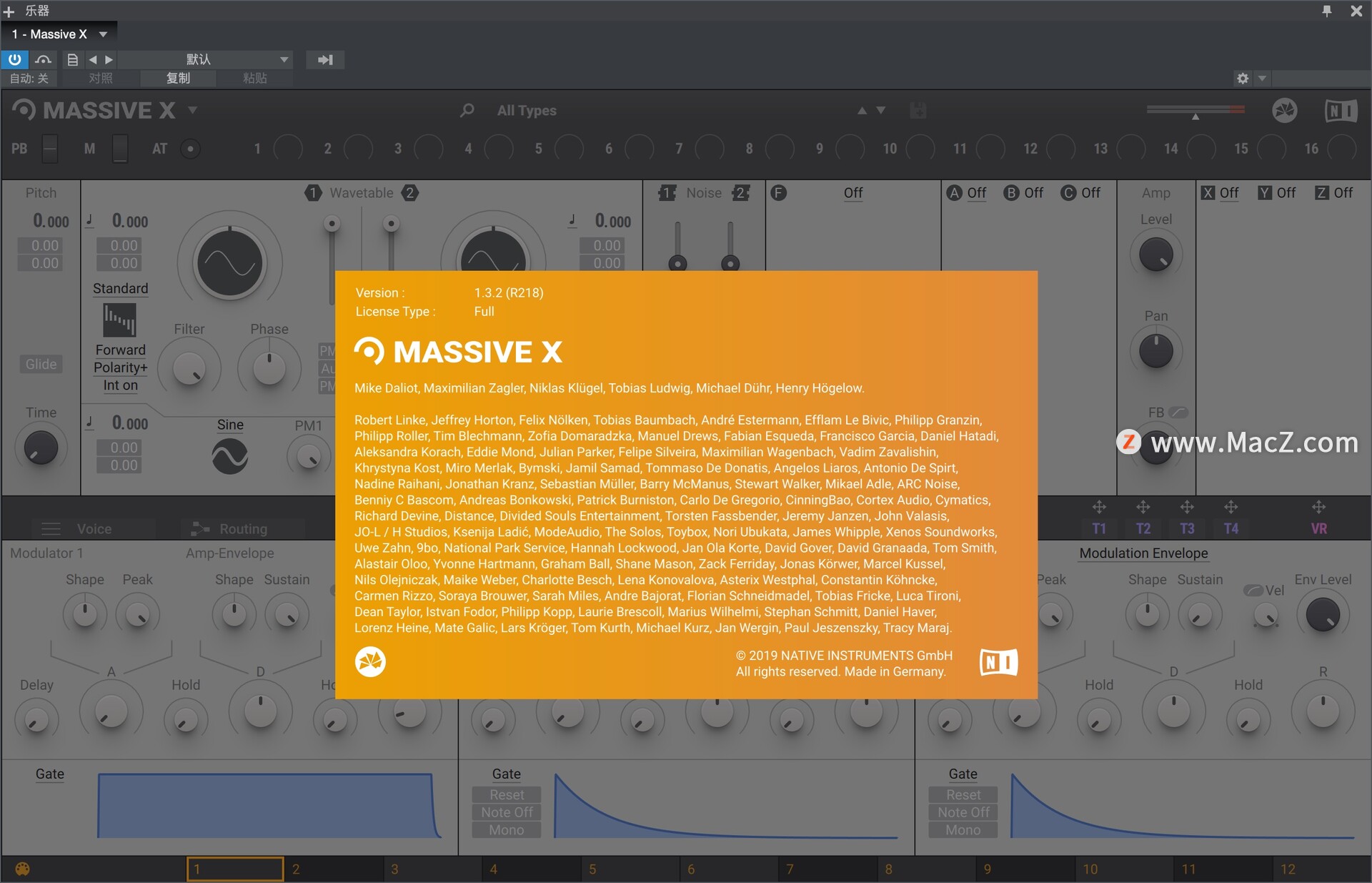Click the 复制 copy button
Screen dimensions: 1372x883
[x=178, y=78]
